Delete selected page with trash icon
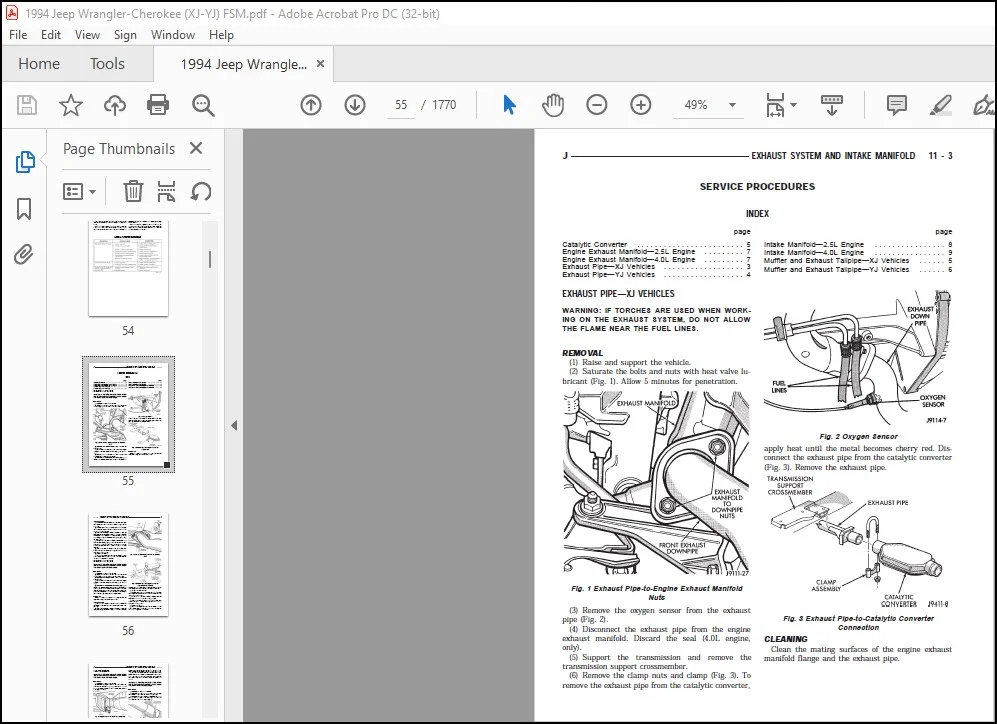 (133, 191)
